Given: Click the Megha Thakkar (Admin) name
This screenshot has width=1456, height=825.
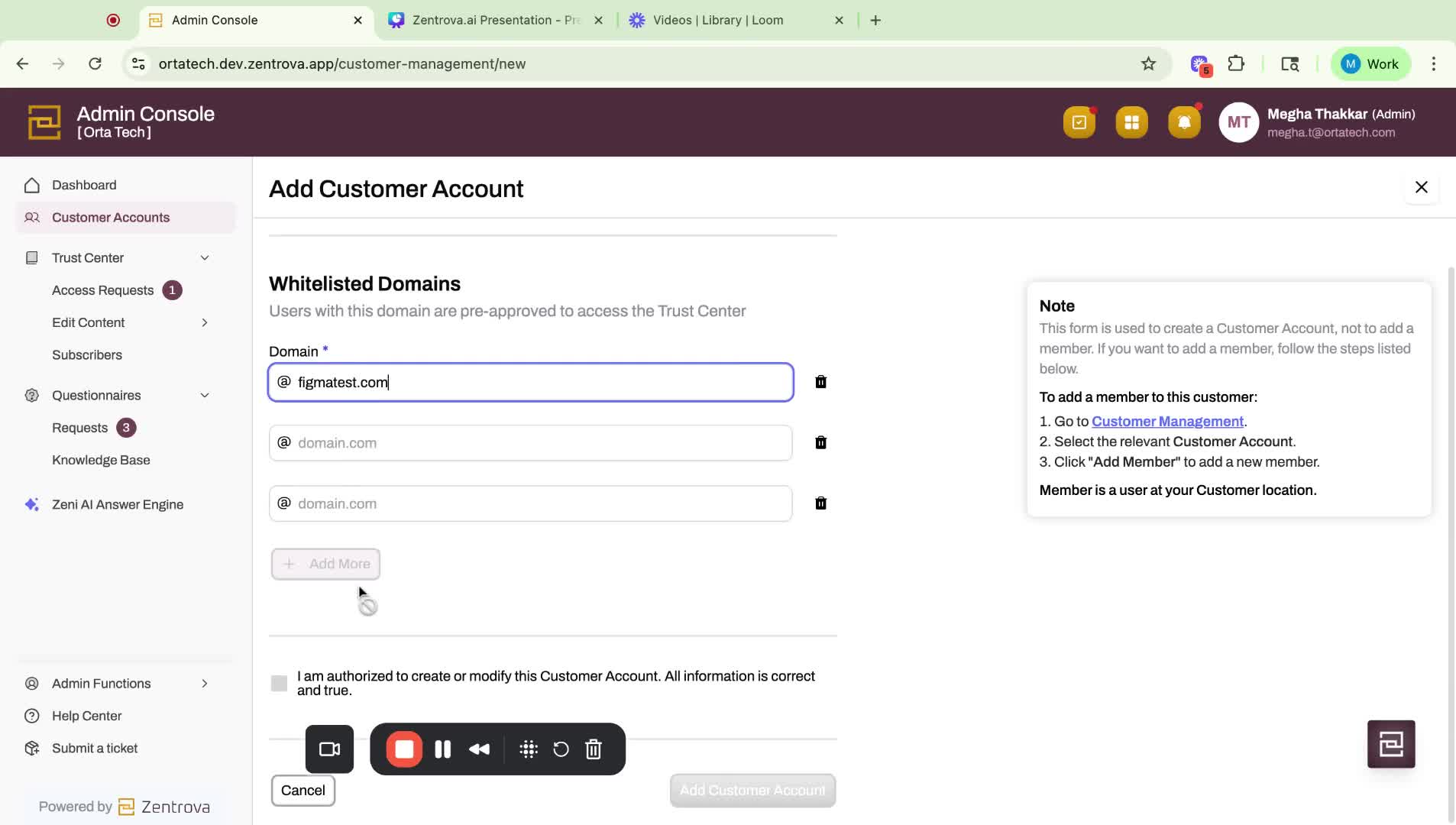Looking at the screenshot, I should [x=1341, y=115].
